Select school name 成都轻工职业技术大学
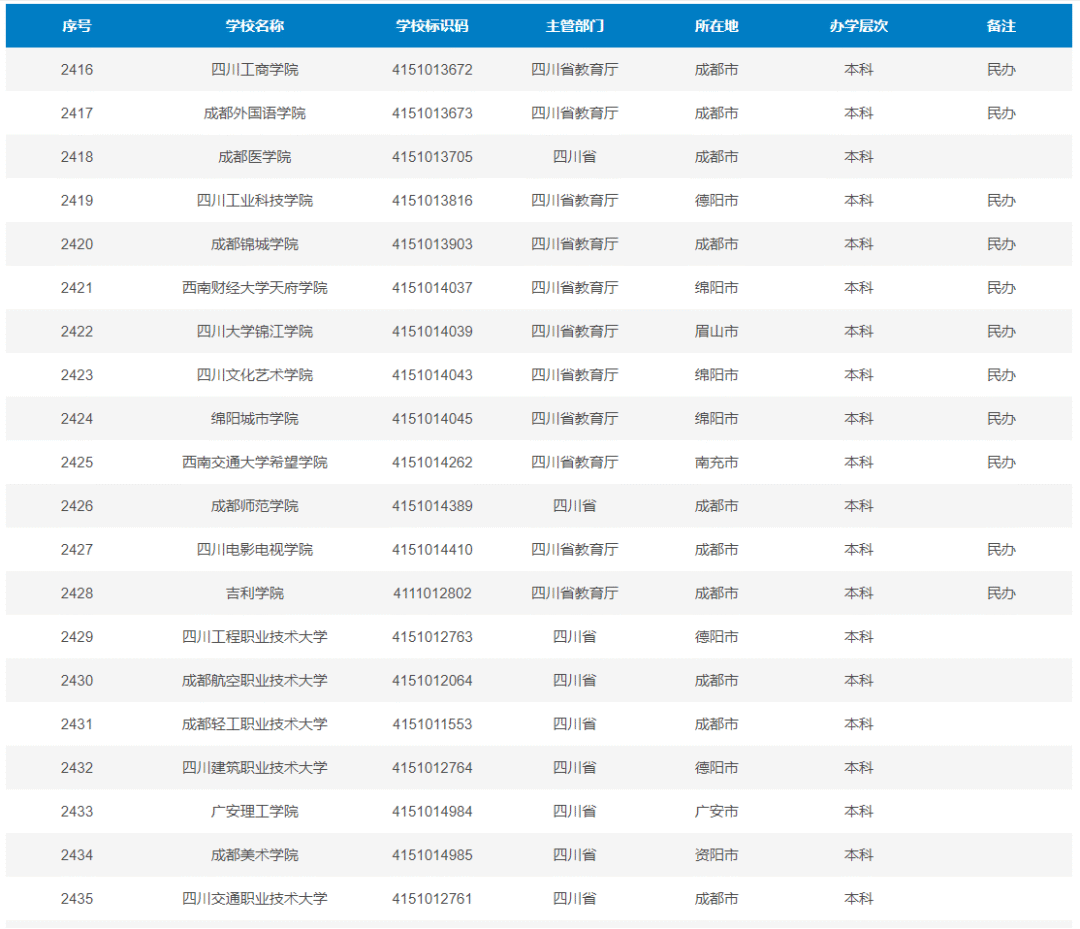 point(255,724)
